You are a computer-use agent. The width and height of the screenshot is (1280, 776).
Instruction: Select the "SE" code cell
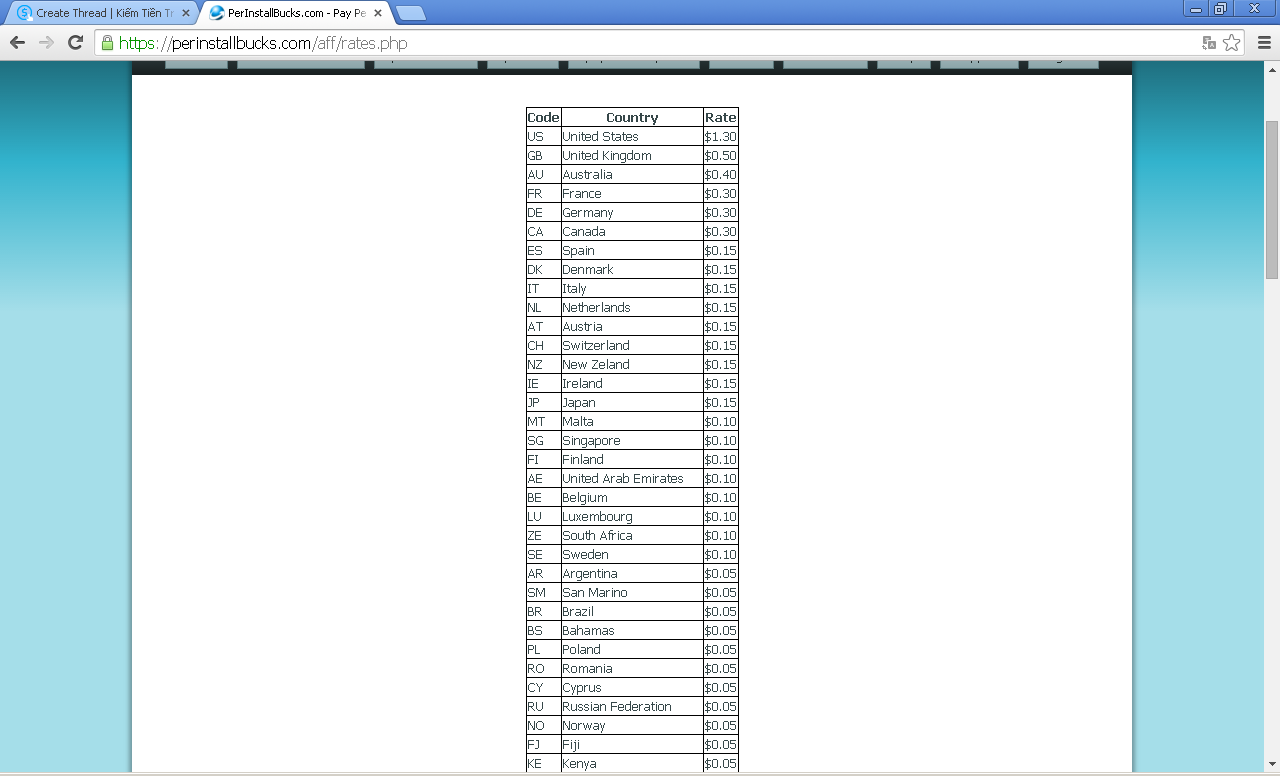(543, 554)
